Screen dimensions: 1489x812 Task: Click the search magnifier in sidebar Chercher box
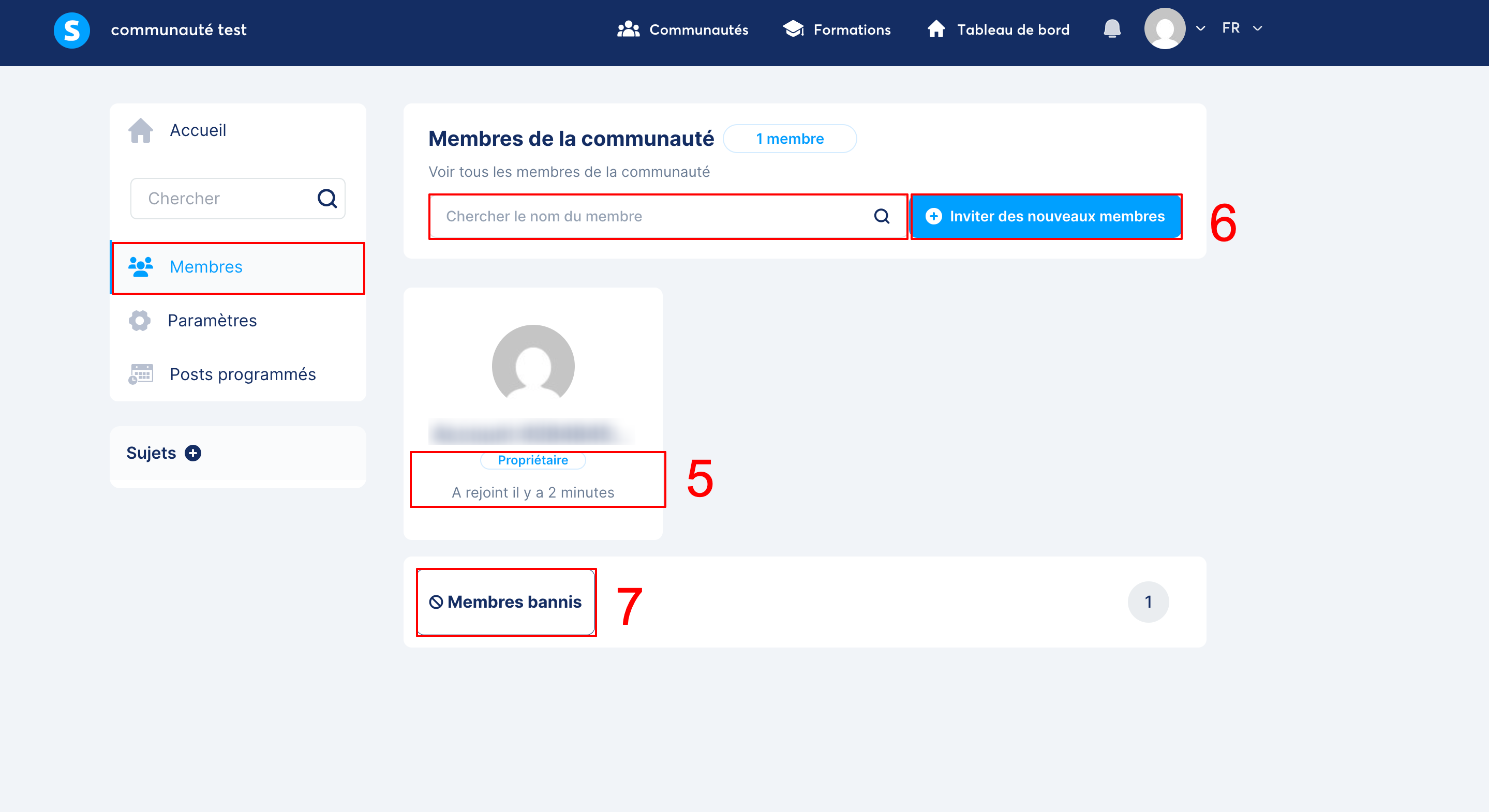click(326, 198)
